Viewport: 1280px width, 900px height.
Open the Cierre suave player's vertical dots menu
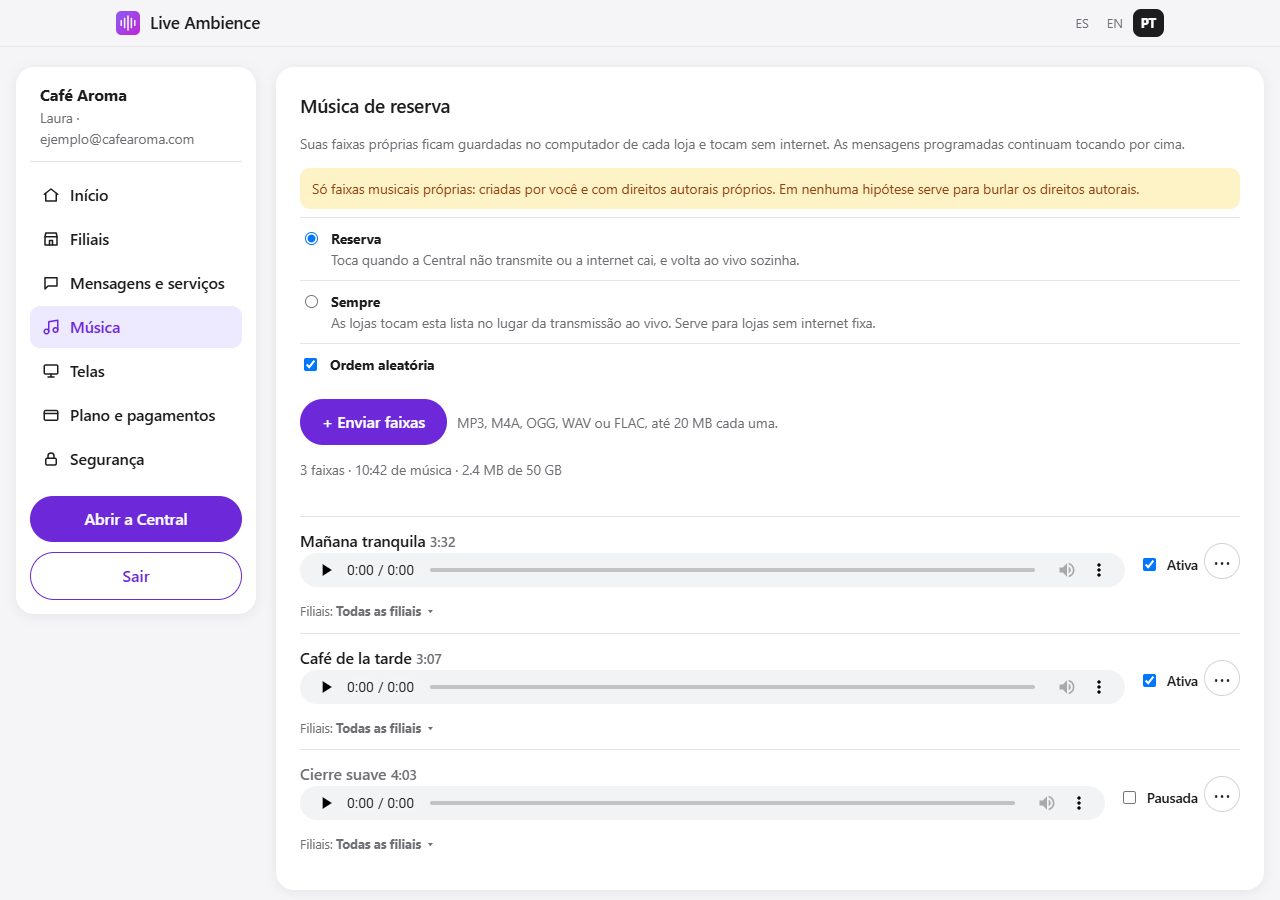coord(1079,803)
